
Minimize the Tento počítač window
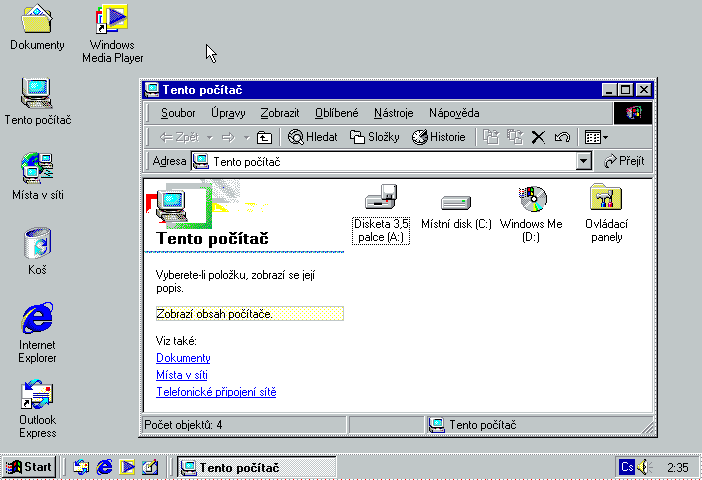click(609, 90)
